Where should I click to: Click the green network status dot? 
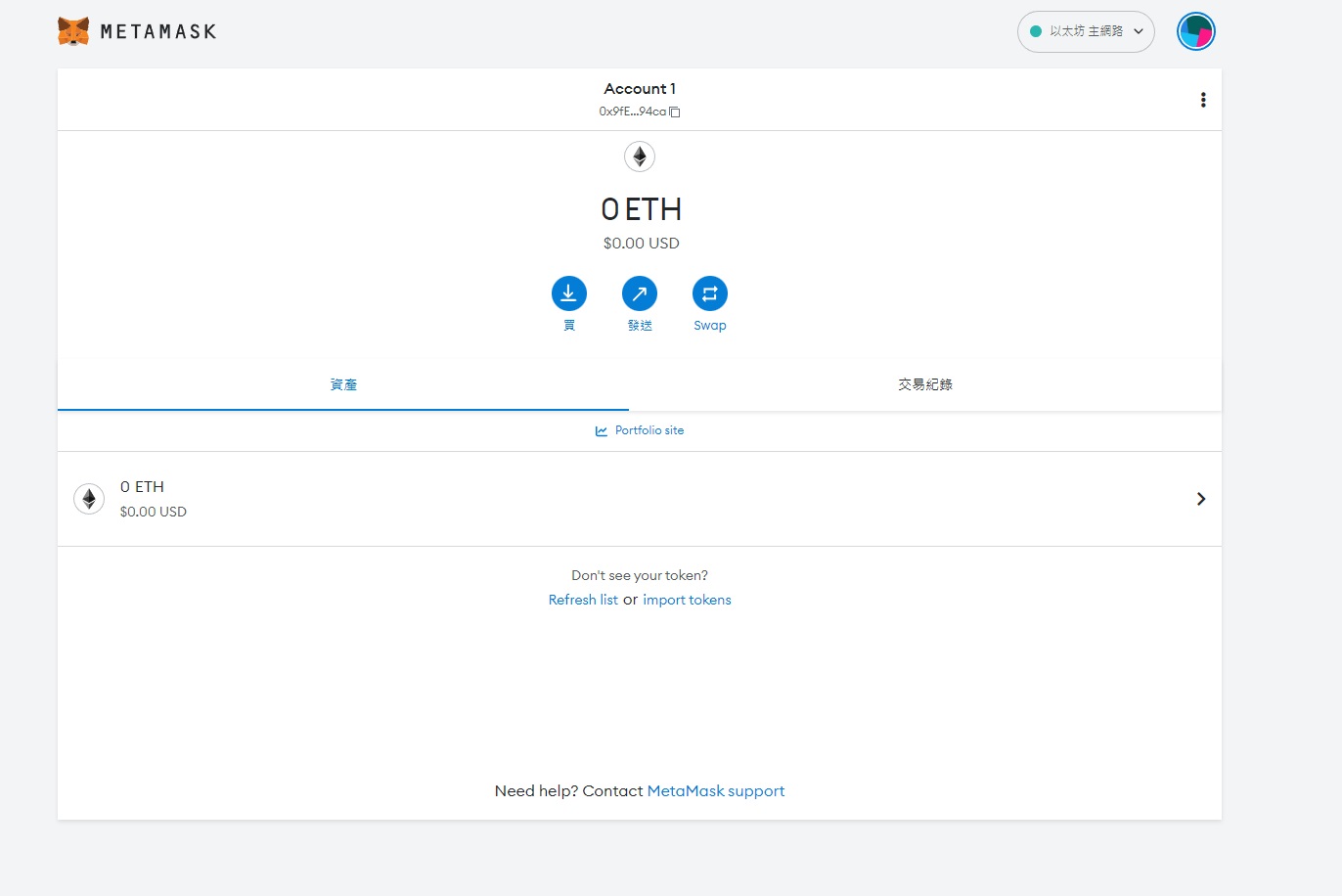[1036, 31]
